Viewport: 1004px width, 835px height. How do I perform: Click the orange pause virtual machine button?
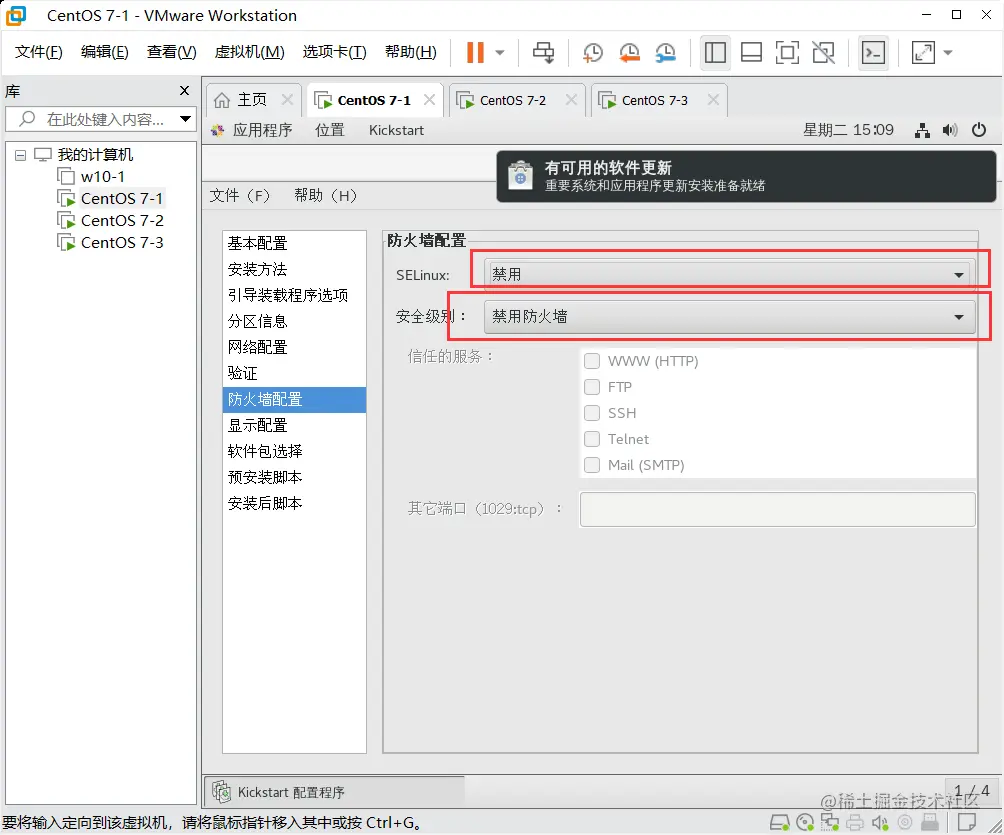(475, 53)
